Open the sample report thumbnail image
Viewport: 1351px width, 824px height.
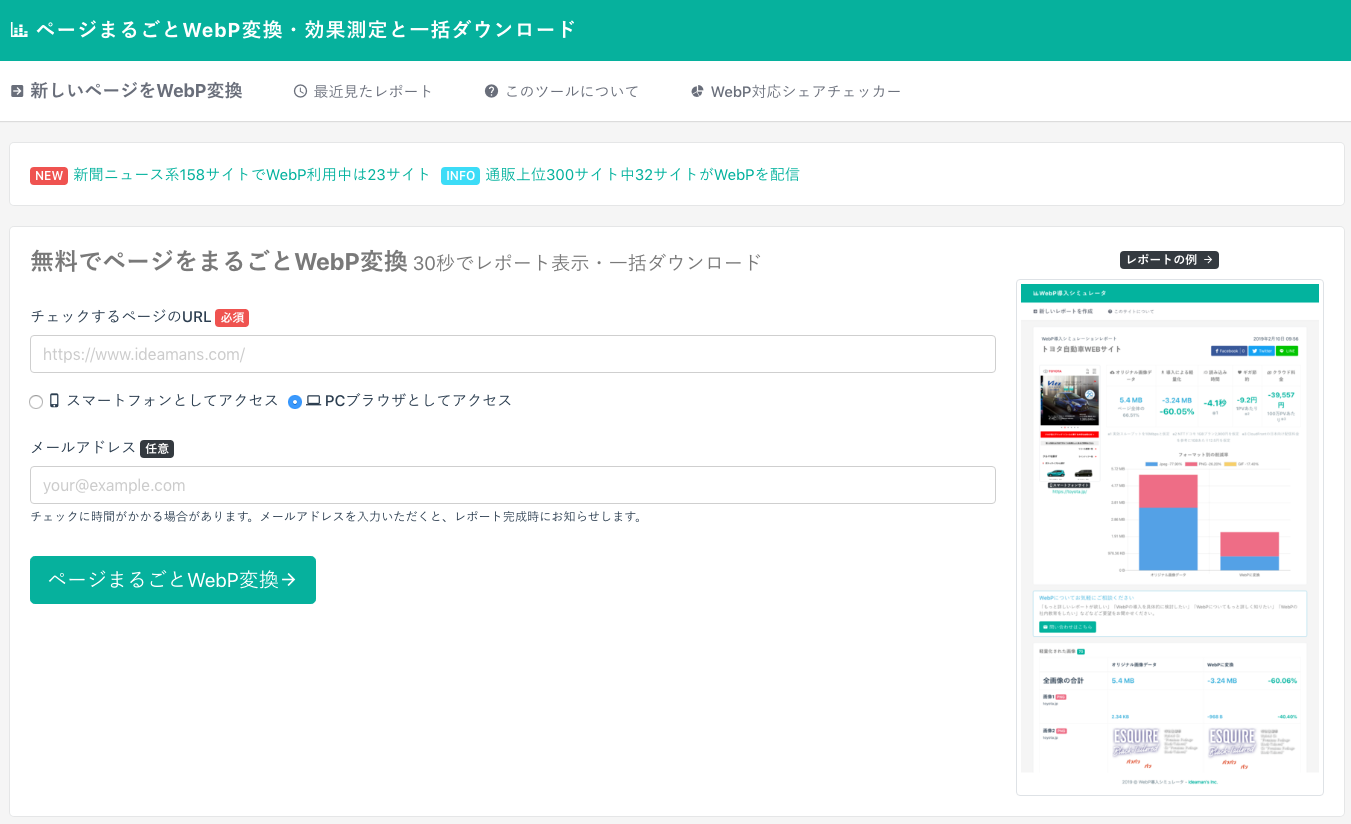tap(1169, 536)
